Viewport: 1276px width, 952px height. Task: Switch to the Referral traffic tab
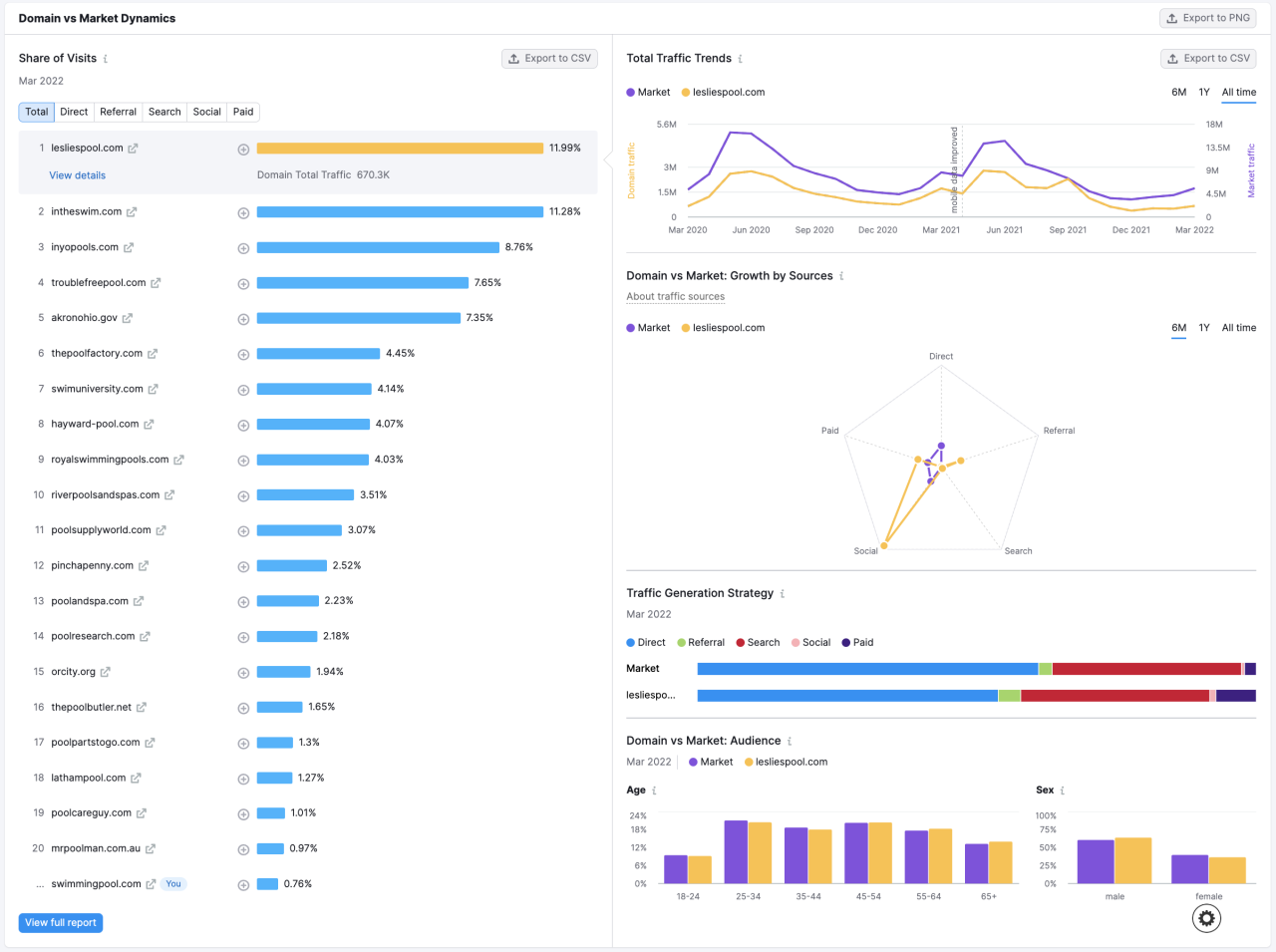(x=118, y=112)
